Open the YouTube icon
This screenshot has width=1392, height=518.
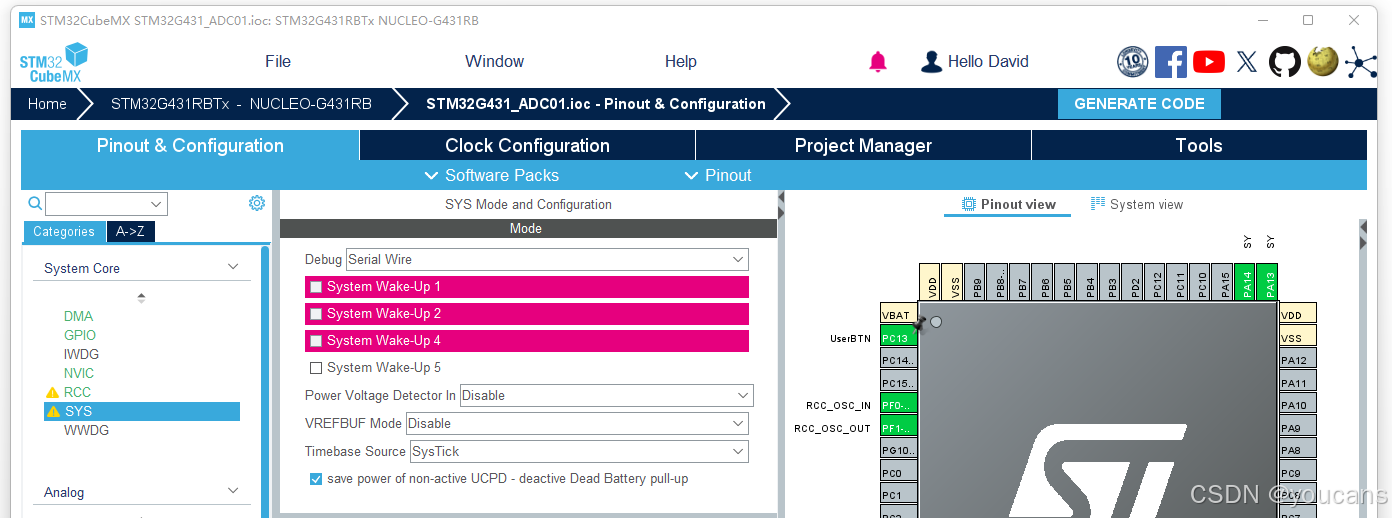1208,62
